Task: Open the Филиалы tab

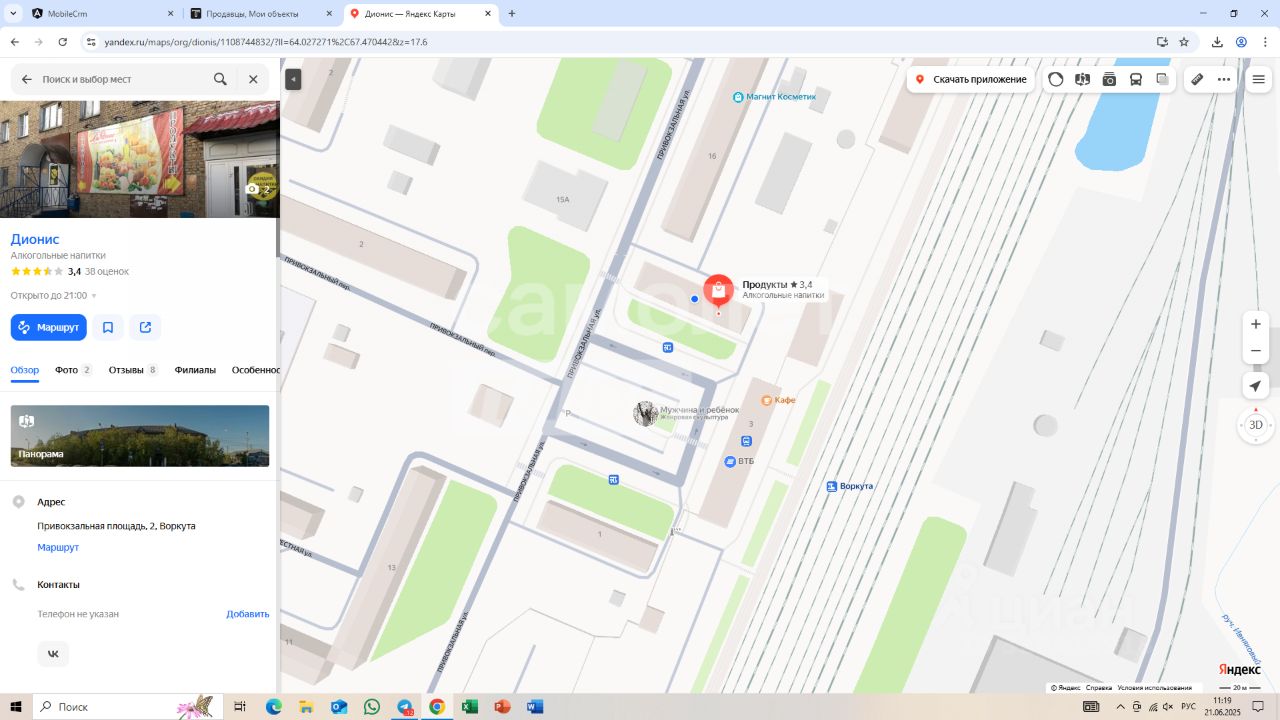Action: click(195, 370)
